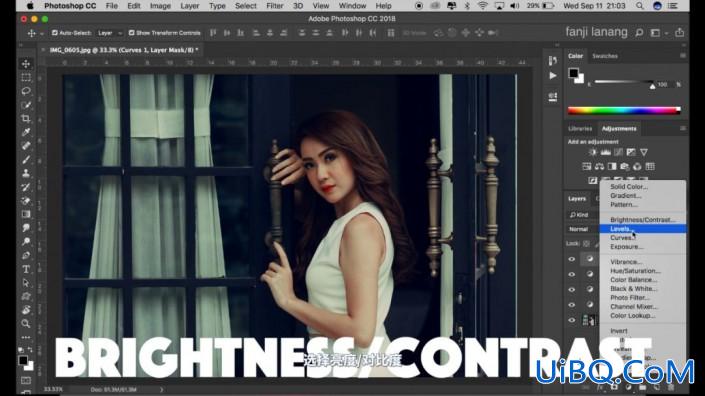Viewport: 705px width, 396px height.
Task: Select the Healing Brush tool
Action: [26, 146]
